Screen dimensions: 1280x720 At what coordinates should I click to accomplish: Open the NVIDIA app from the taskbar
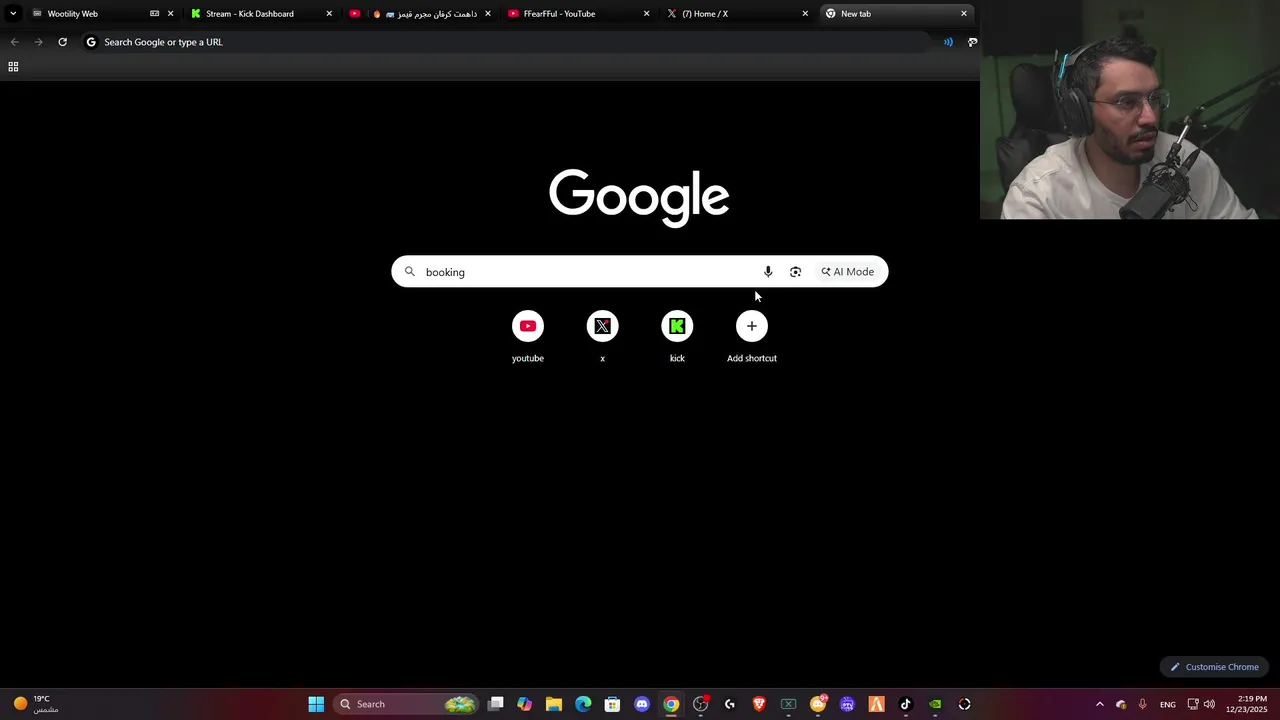pyautogui.click(x=935, y=704)
